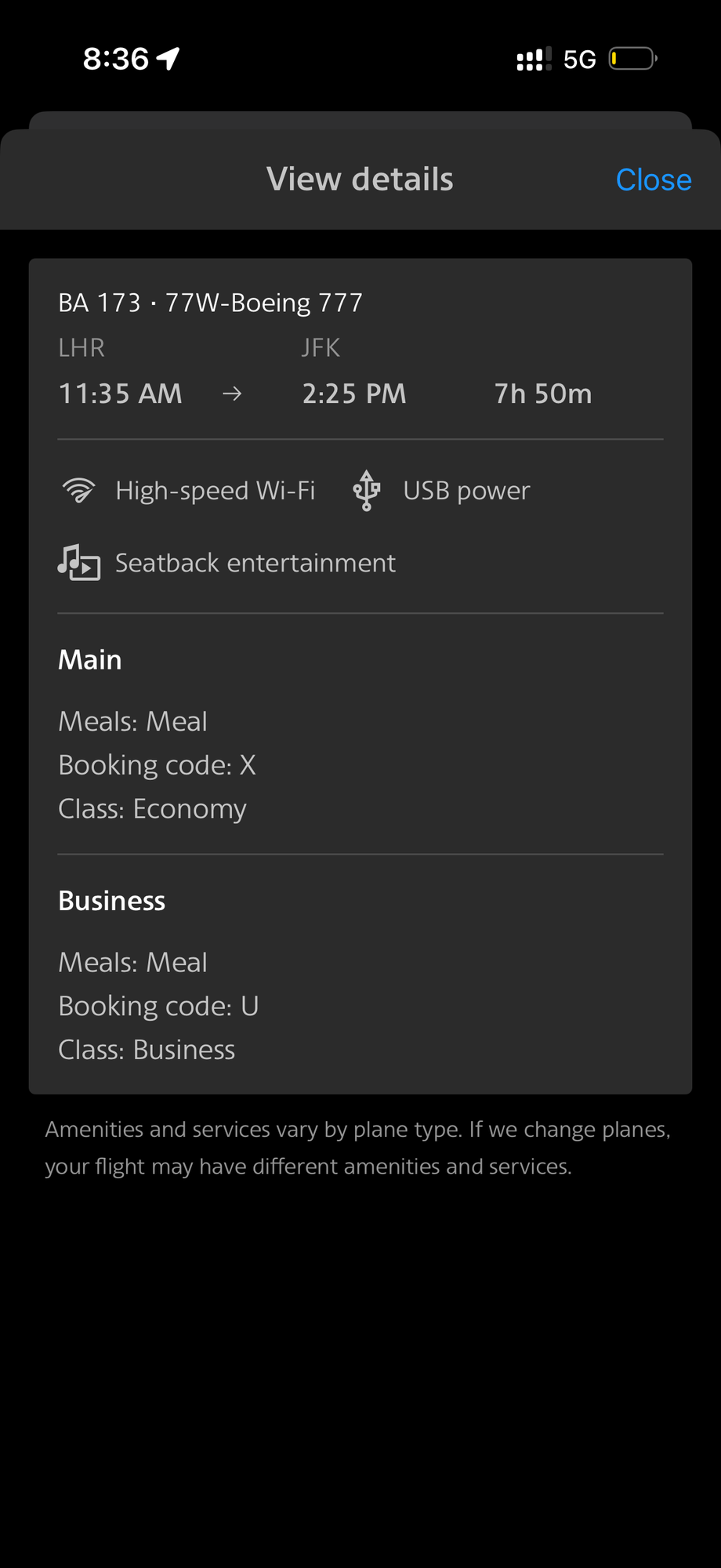This screenshot has width=721, height=1568.
Task: Tap the location arrow in status bar
Action: [x=168, y=59]
